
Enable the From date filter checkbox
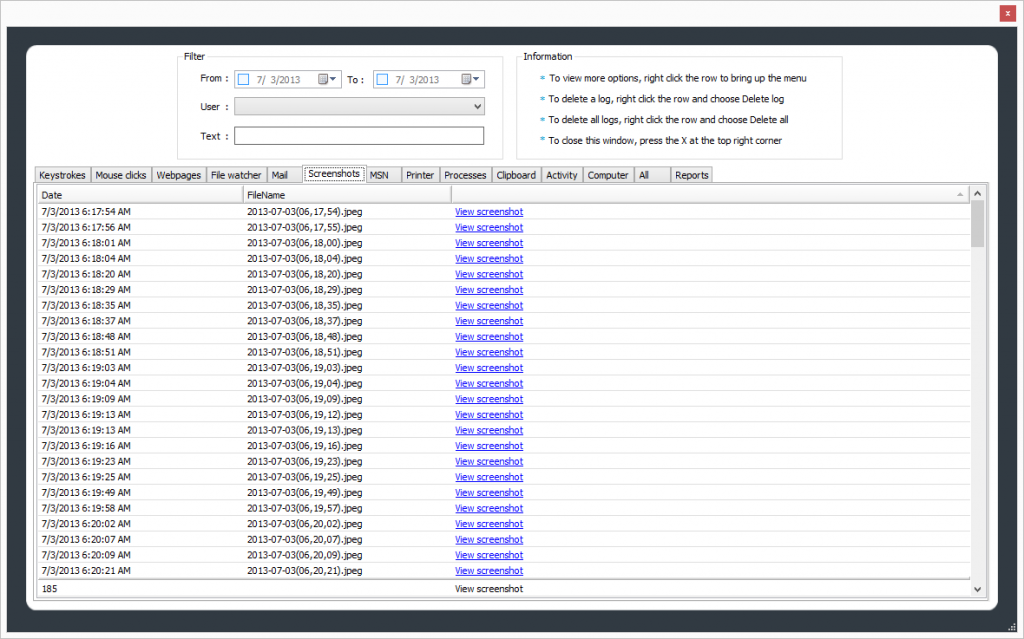coord(243,80)
